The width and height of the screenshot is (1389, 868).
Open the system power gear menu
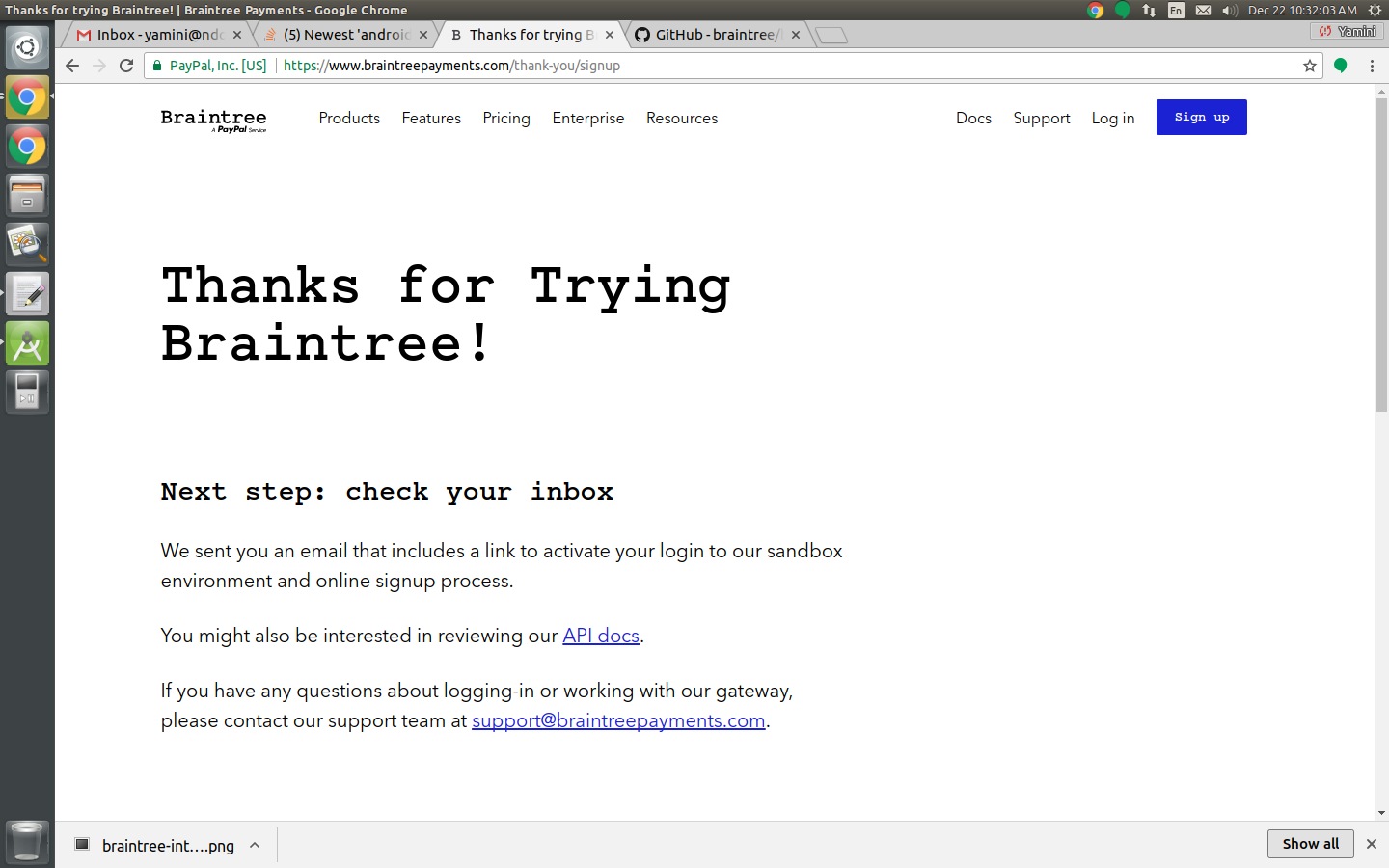click(x=1375, y=10)
